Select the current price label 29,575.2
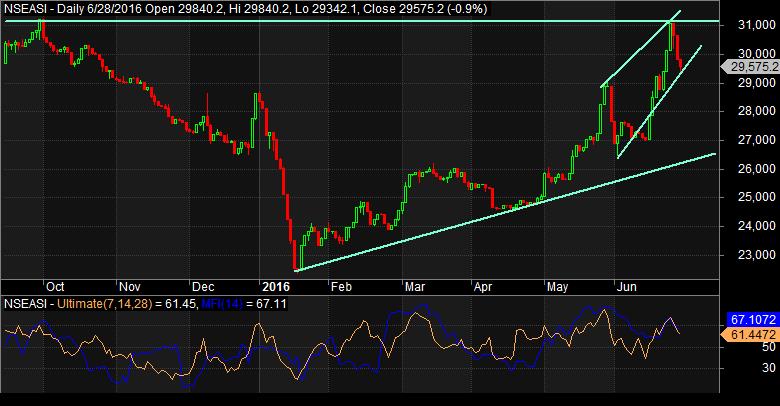 pyautogui.click(x=751, y=67)
